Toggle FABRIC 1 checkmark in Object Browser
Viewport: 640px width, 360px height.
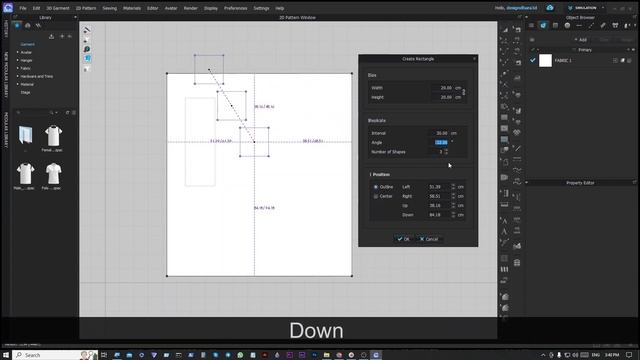(x=533, y=60)
